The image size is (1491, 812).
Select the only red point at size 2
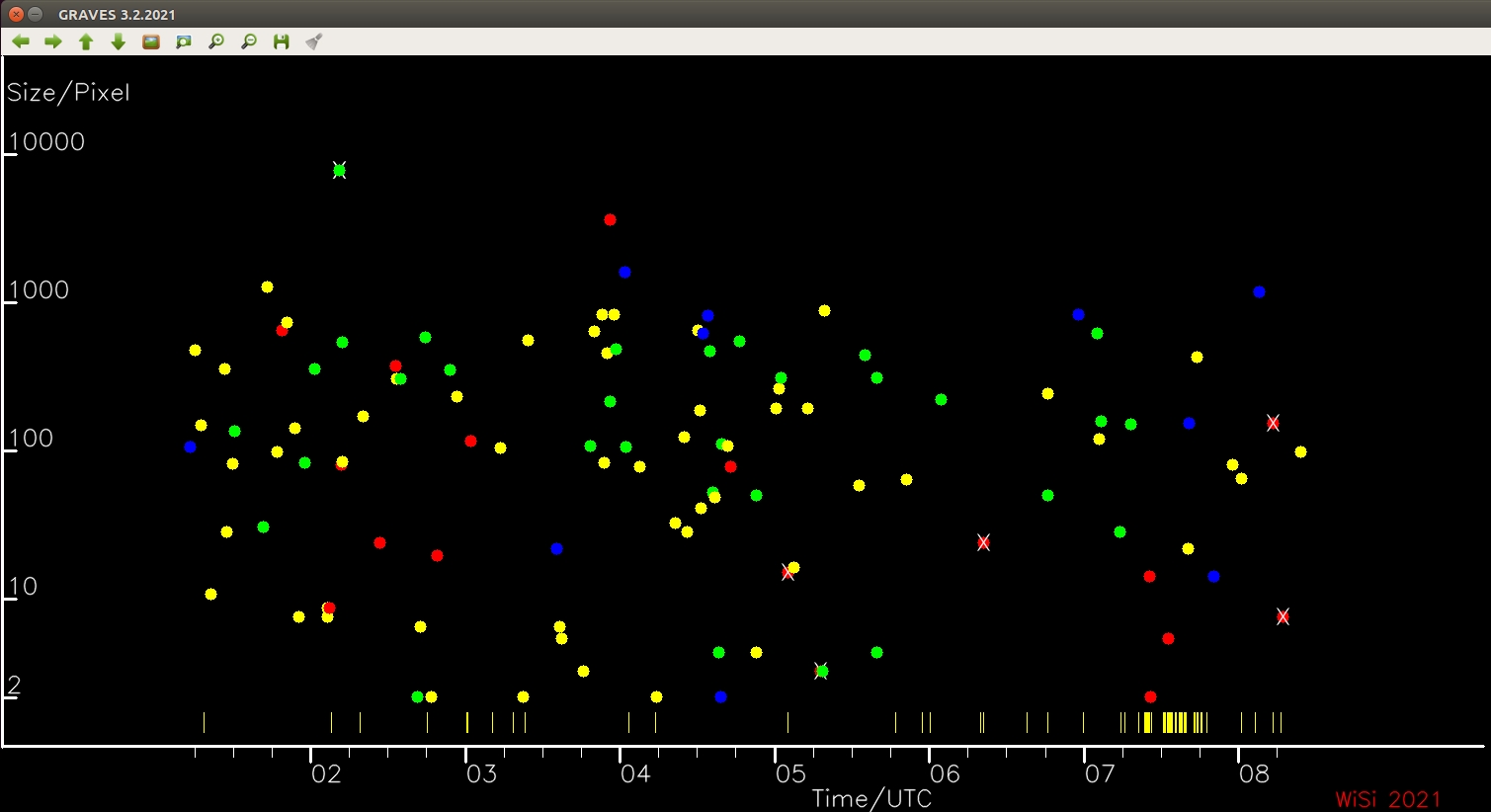[1150, 696]
